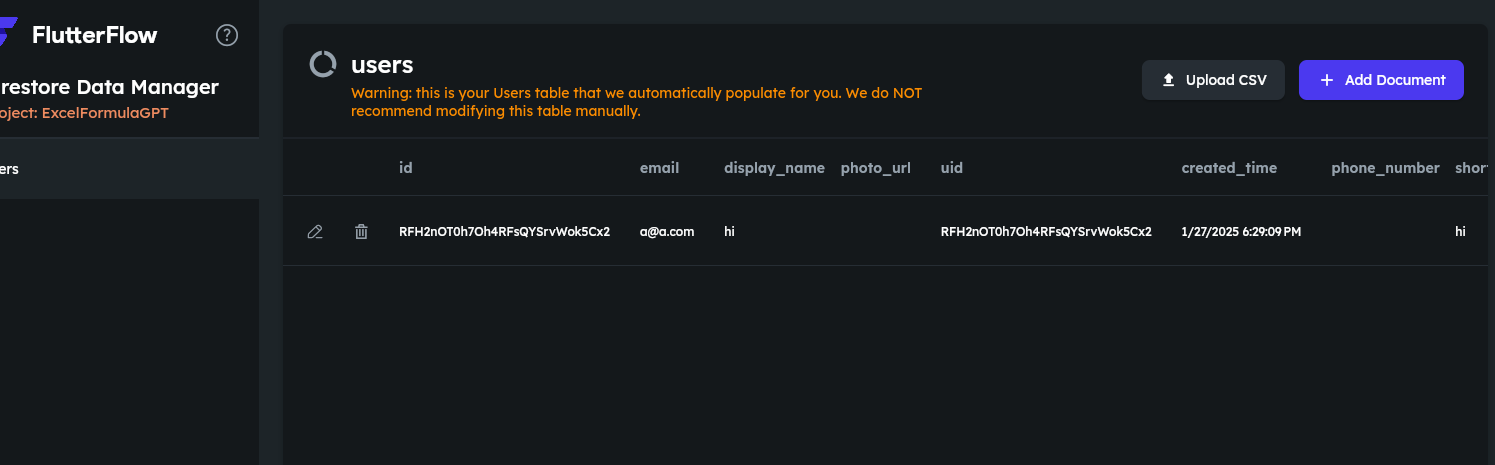Image resolution: width=1495 pixels, height=465 pixels.
Task: Click the upload arrow icon in Upload CSV
Action: (x=1168, y=80)
